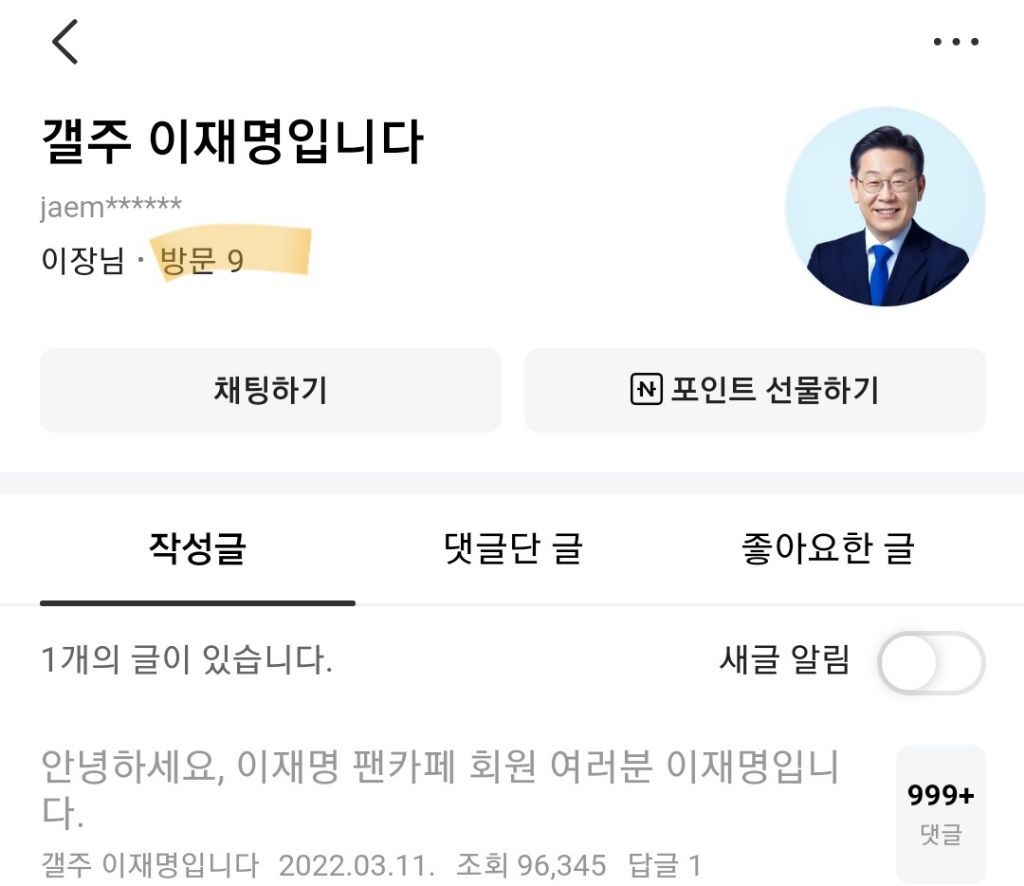Click the 갤주 이재명입니다 profile name
The height and width of the screenshot is (886, 1024).
tap(235, 140)
